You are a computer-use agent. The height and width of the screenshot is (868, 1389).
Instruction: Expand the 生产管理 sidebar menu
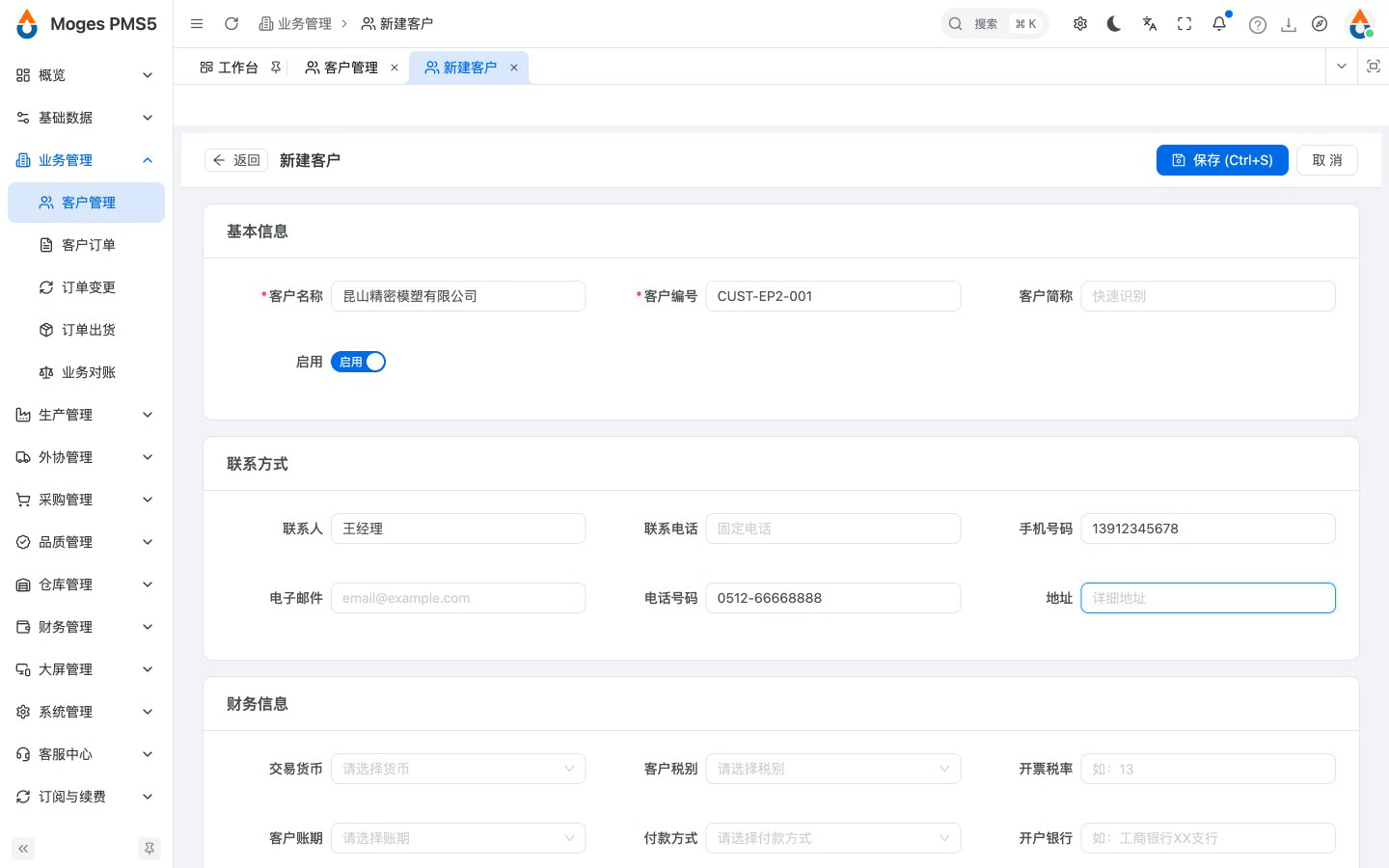(86, 415)
